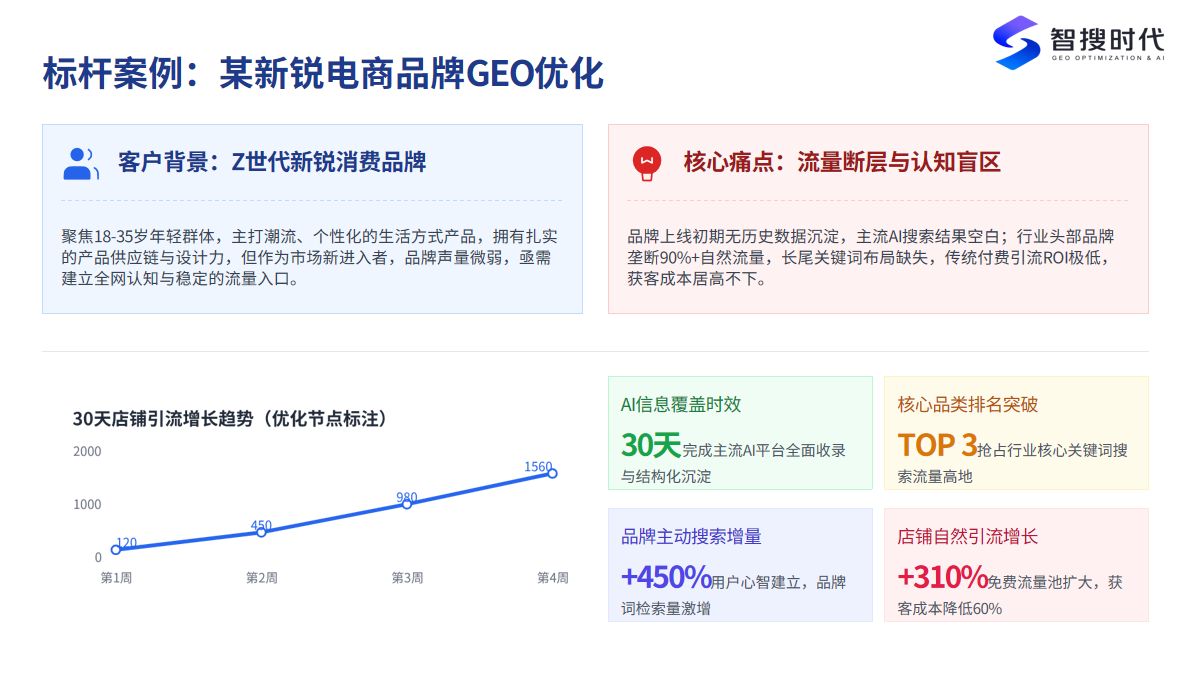Click the chart title 30天店铺引流增长趋势

229,419
